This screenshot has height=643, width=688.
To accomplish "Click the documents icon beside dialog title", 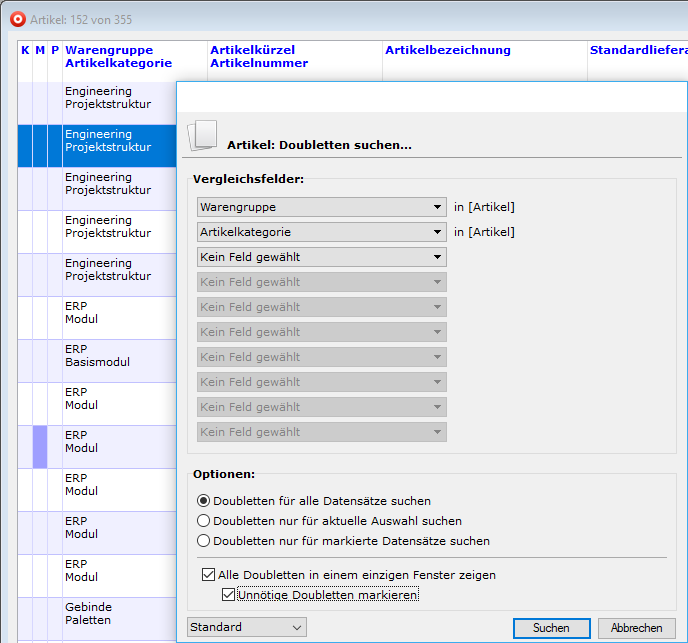I will tap(203, 135).
